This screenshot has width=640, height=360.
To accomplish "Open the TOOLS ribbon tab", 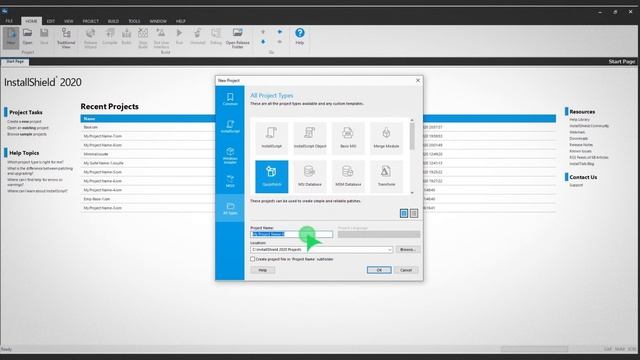I will 134,21.
